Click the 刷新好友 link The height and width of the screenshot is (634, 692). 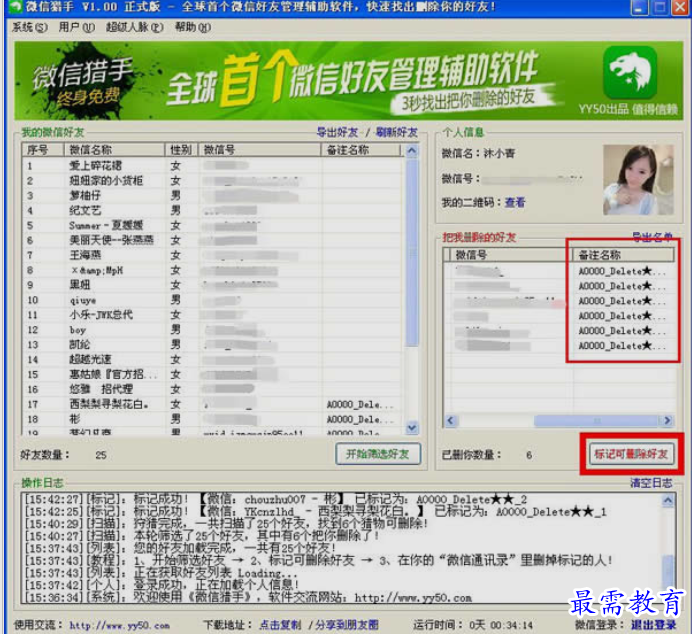tap(396, 132)
